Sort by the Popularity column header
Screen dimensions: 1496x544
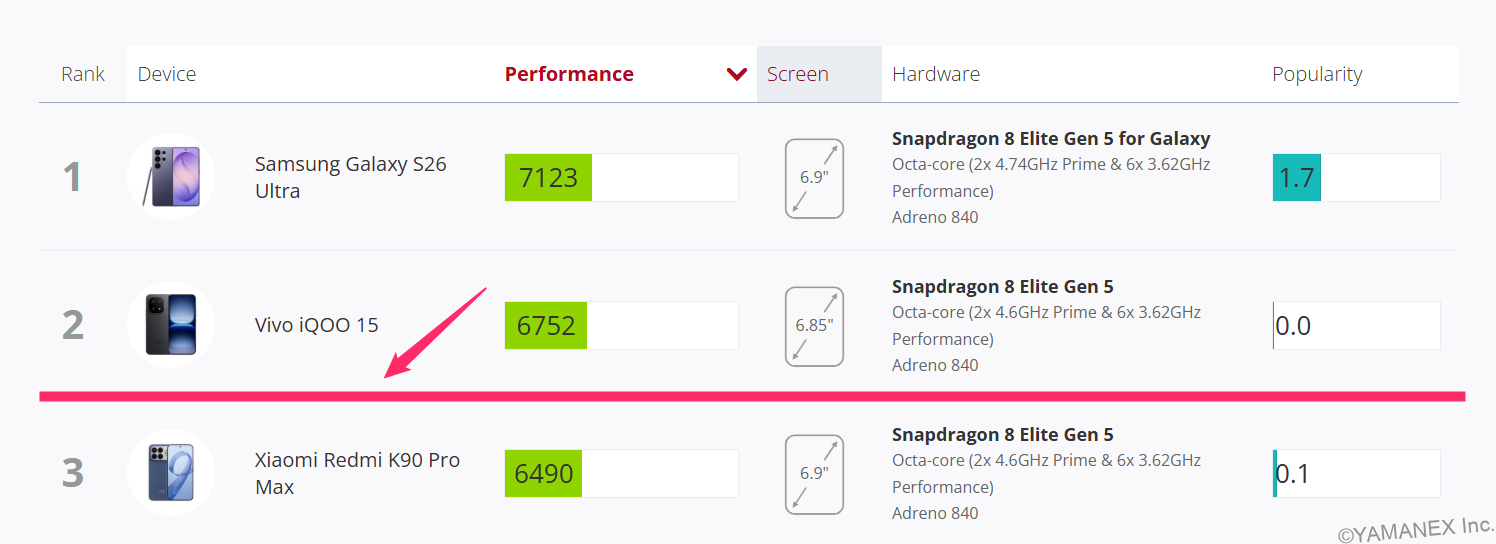click(x=1317, y=74)
